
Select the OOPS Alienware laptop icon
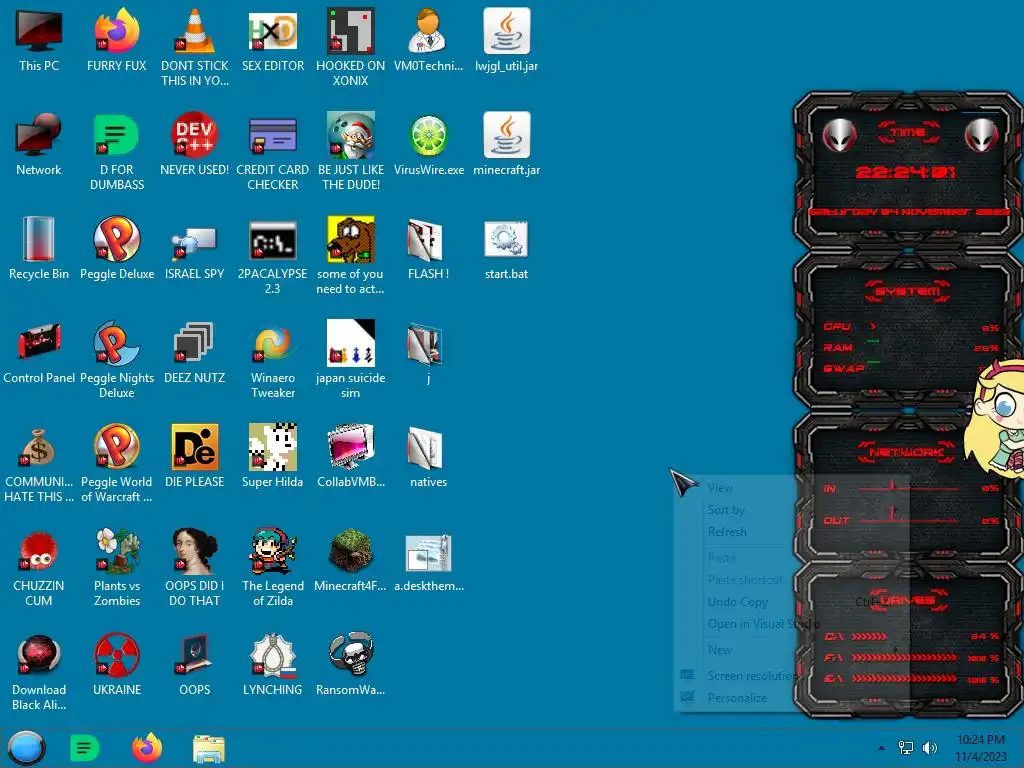coord(195,664)
